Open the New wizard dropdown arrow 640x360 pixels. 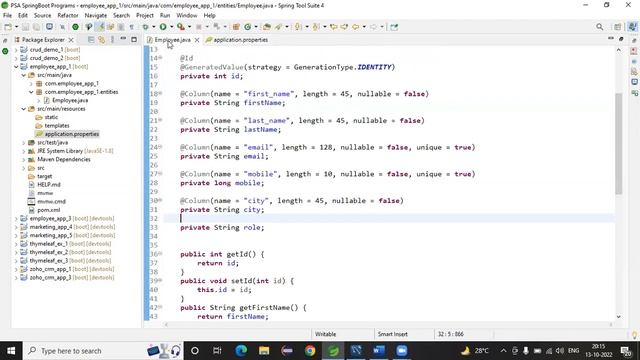click(x=16, y=27)
